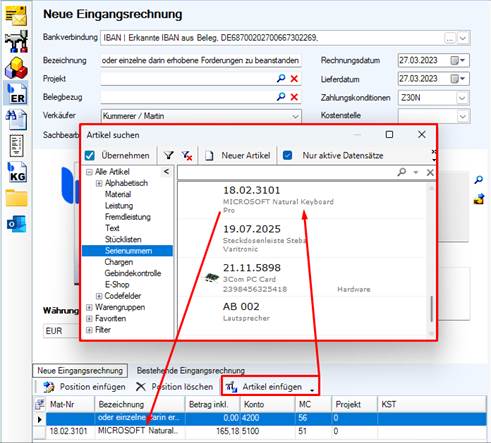Search Projekt with the magnifier icon
491x443 pixels.
pos(281,78)
